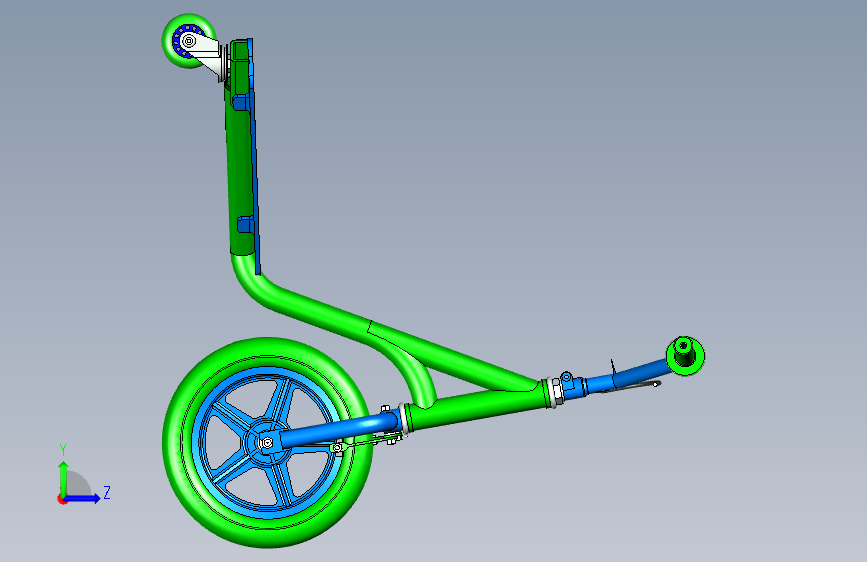Click the center hub nut of the large wheel

point(267,443)
